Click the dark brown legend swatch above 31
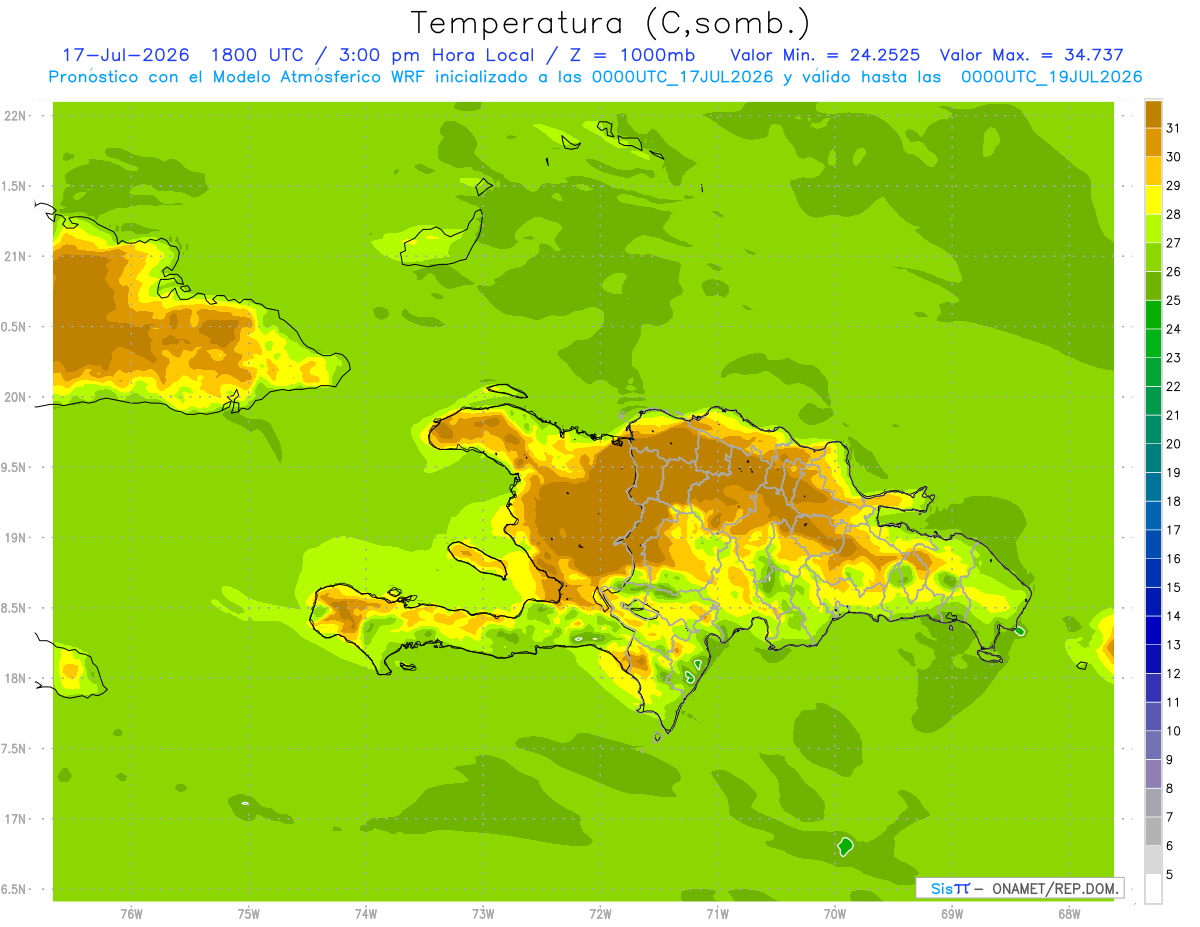This screenshot has width=1200, height=927. tap(1153, 113)
